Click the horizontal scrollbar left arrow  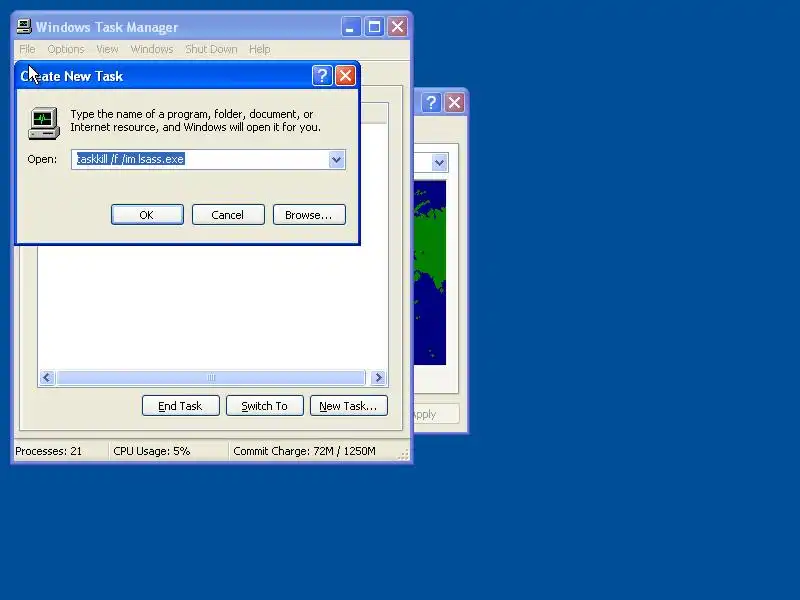(x=47, y=378)
